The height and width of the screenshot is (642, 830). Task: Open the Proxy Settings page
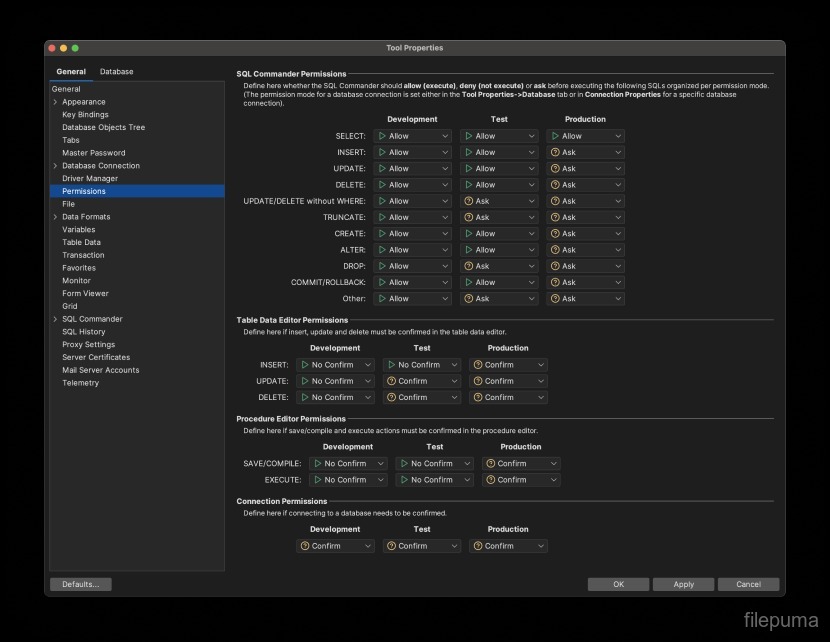(87, 344)
